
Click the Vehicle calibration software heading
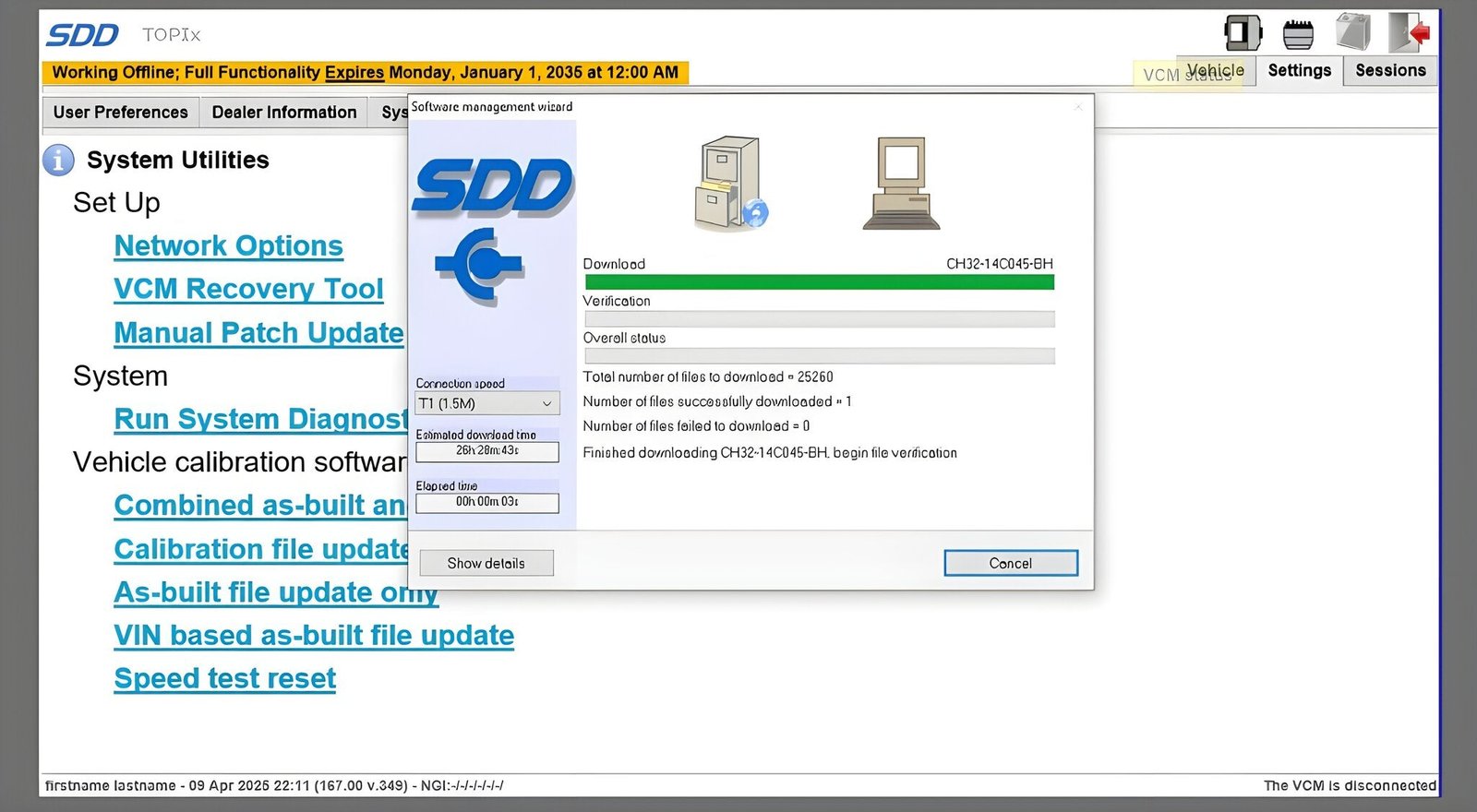point(240,462)
